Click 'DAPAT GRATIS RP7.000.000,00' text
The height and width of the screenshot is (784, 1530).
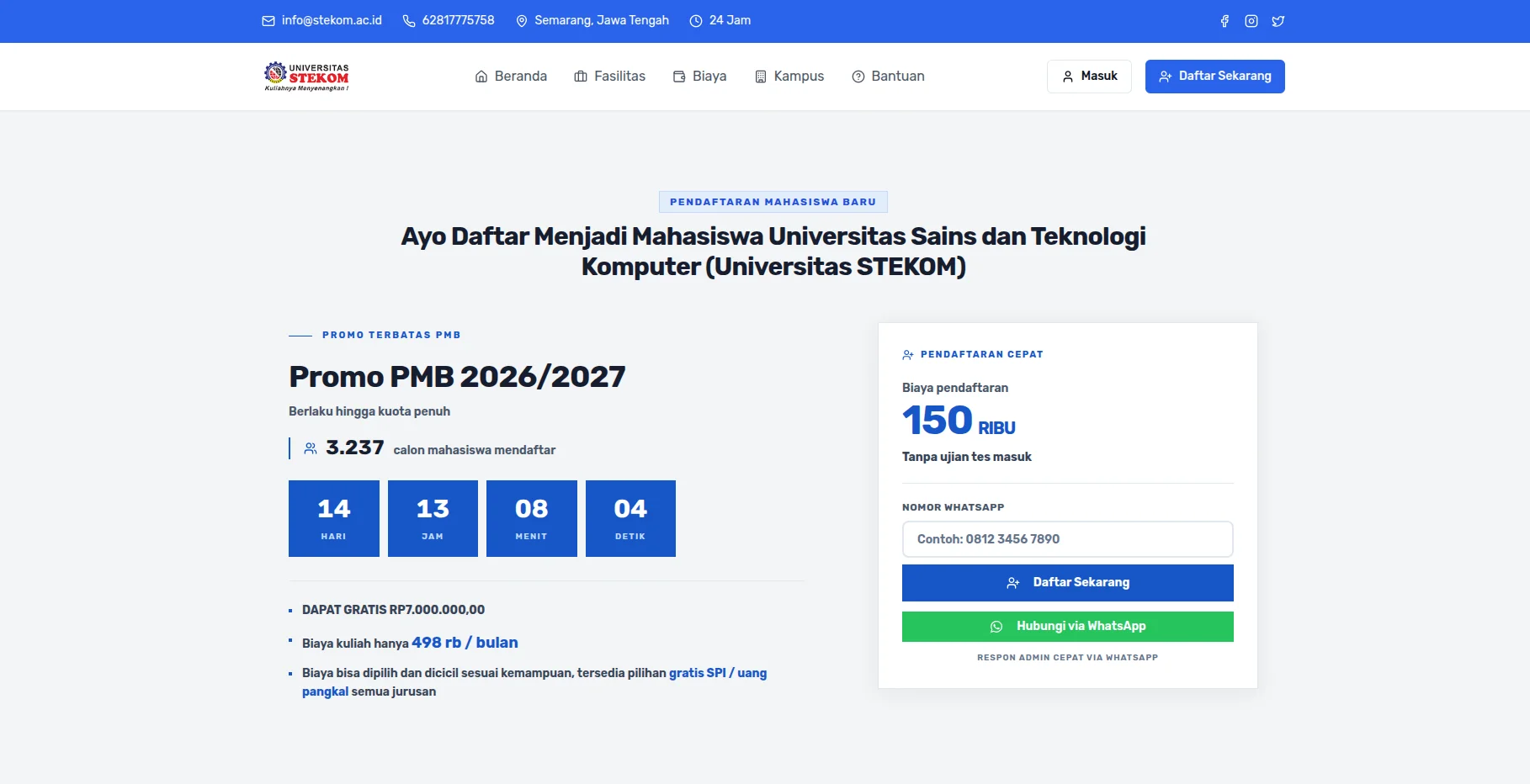coord(393,610)
